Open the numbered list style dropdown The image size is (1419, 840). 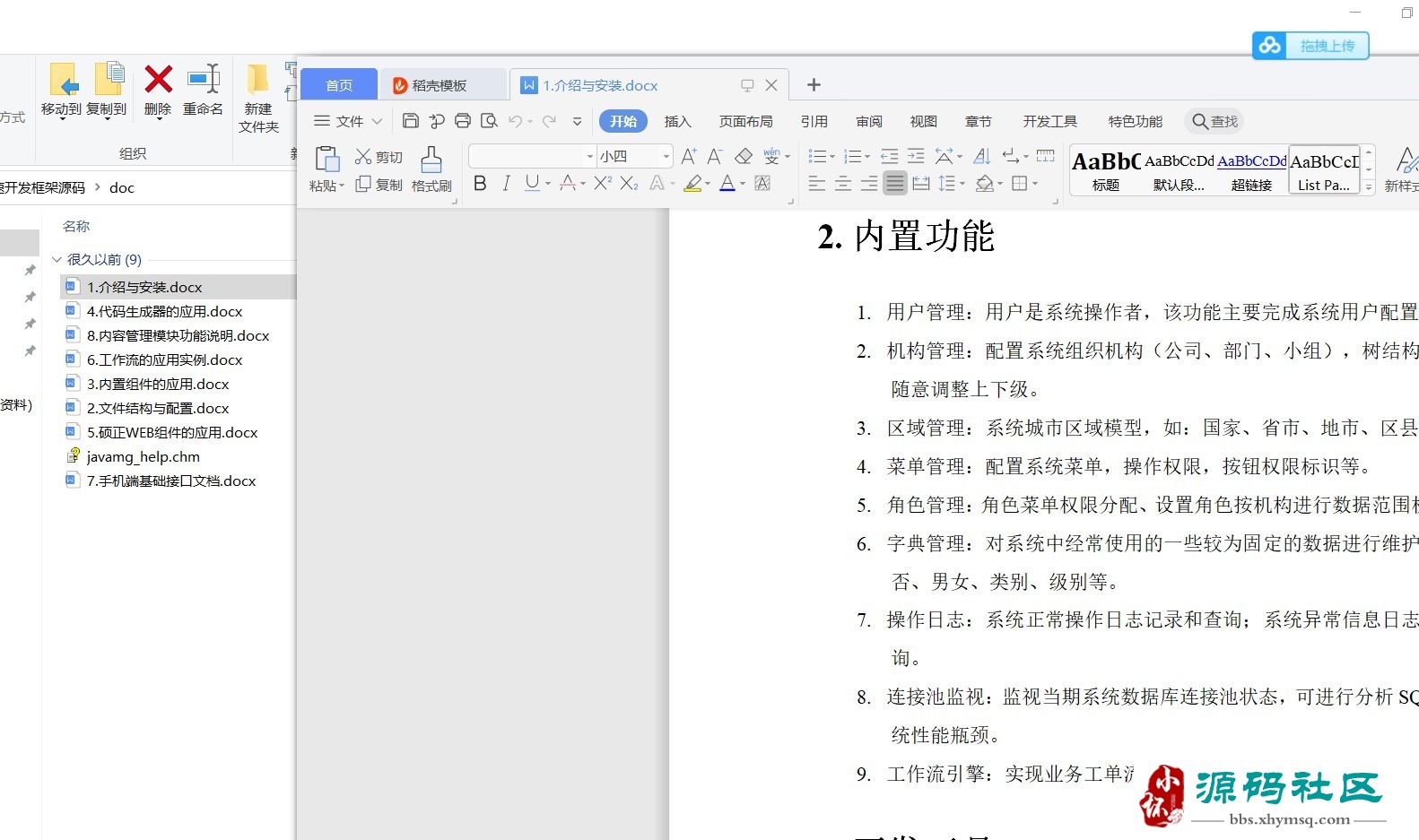coord(867,157)
